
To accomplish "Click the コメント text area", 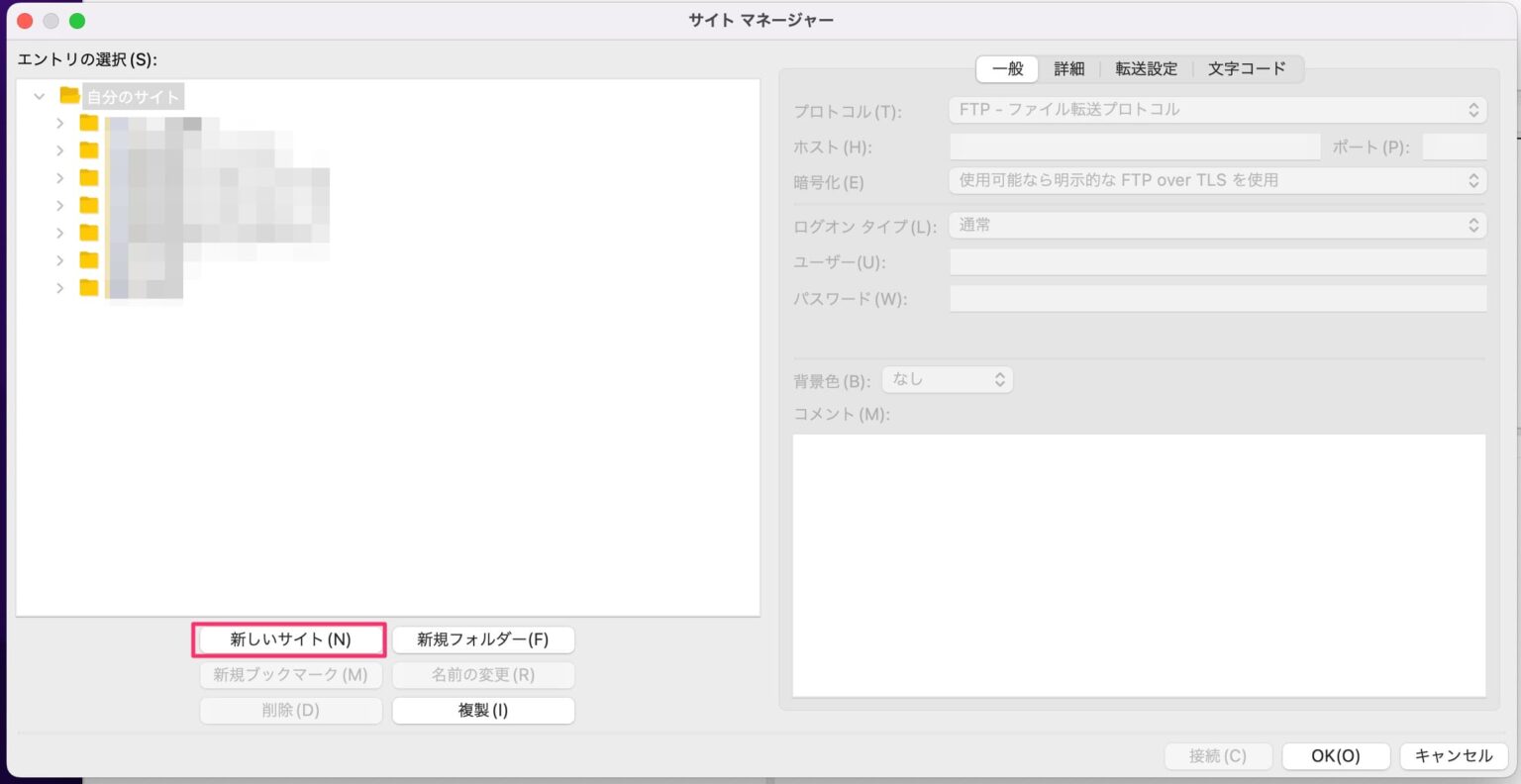I will pos(1139,564).
